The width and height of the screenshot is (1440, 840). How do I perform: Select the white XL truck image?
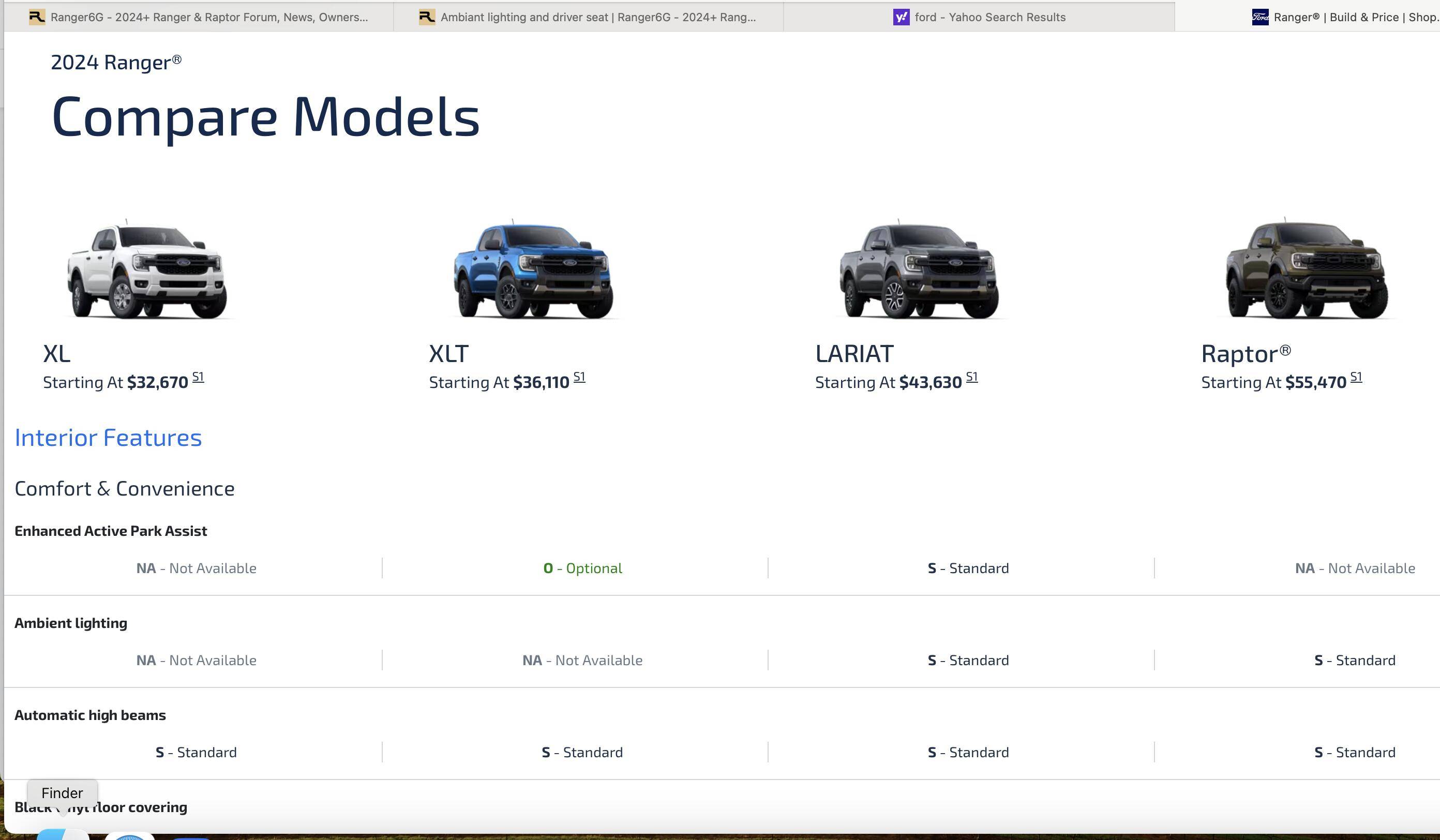click(x=147, y=269)
